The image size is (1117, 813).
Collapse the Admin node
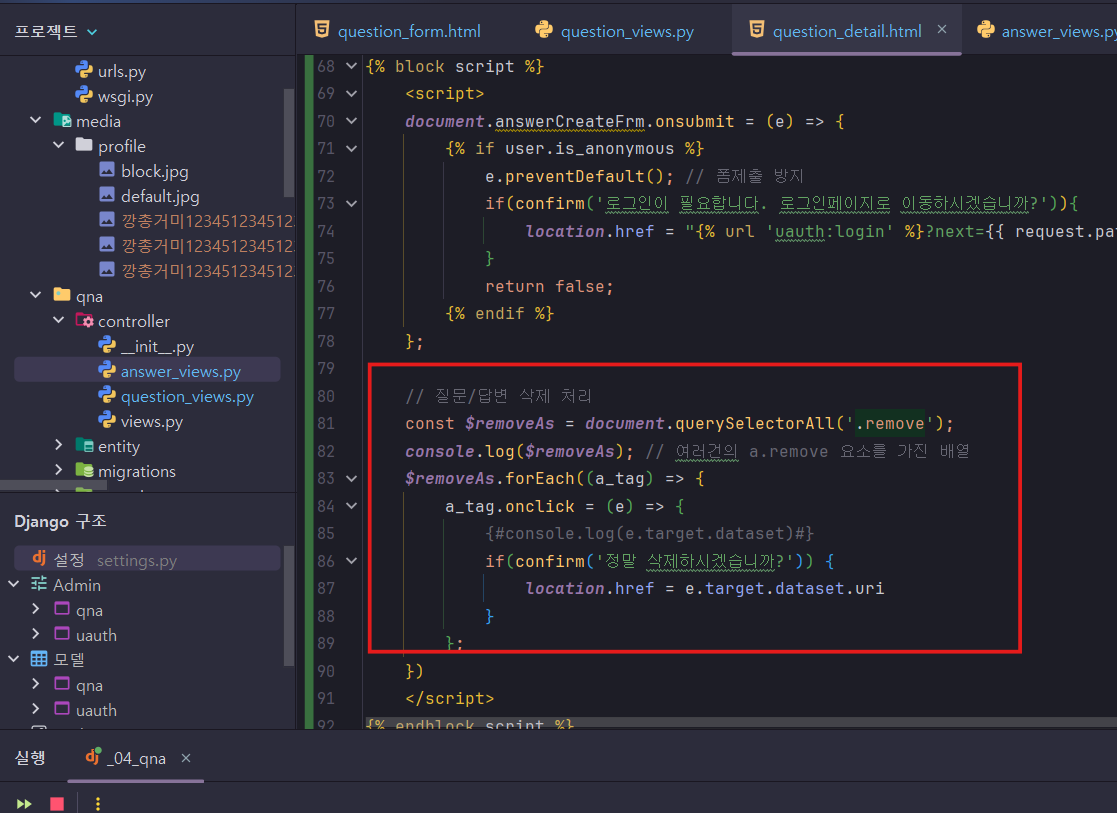14,584
